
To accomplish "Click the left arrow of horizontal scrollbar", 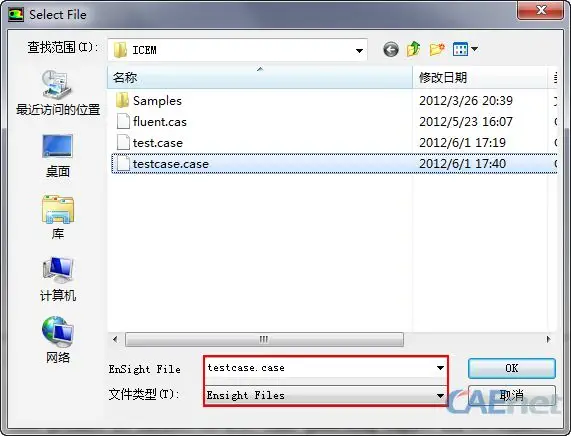I will (x=115, y=339).
